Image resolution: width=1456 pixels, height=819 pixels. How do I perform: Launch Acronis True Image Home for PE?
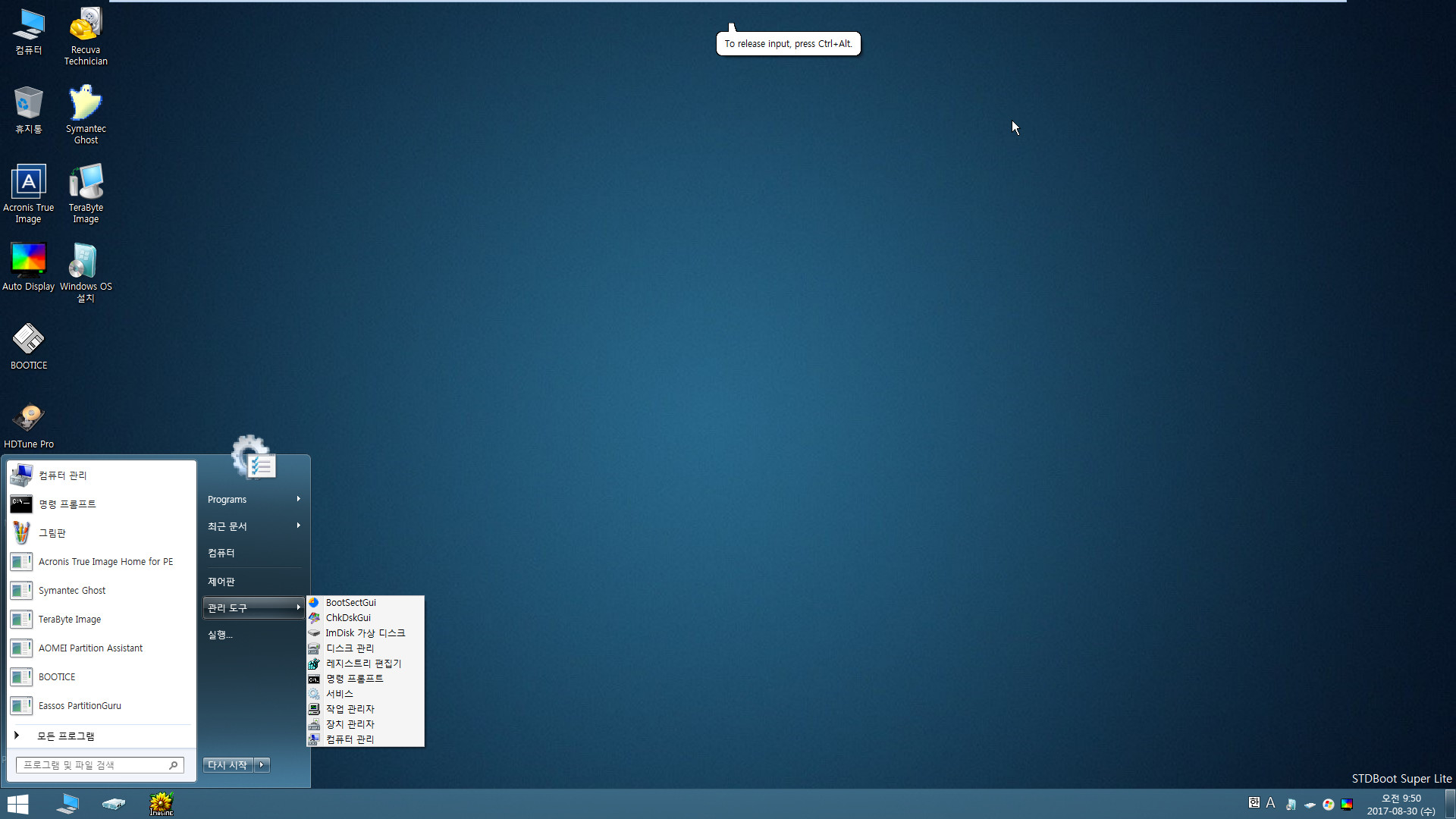[x=101, y=562]
